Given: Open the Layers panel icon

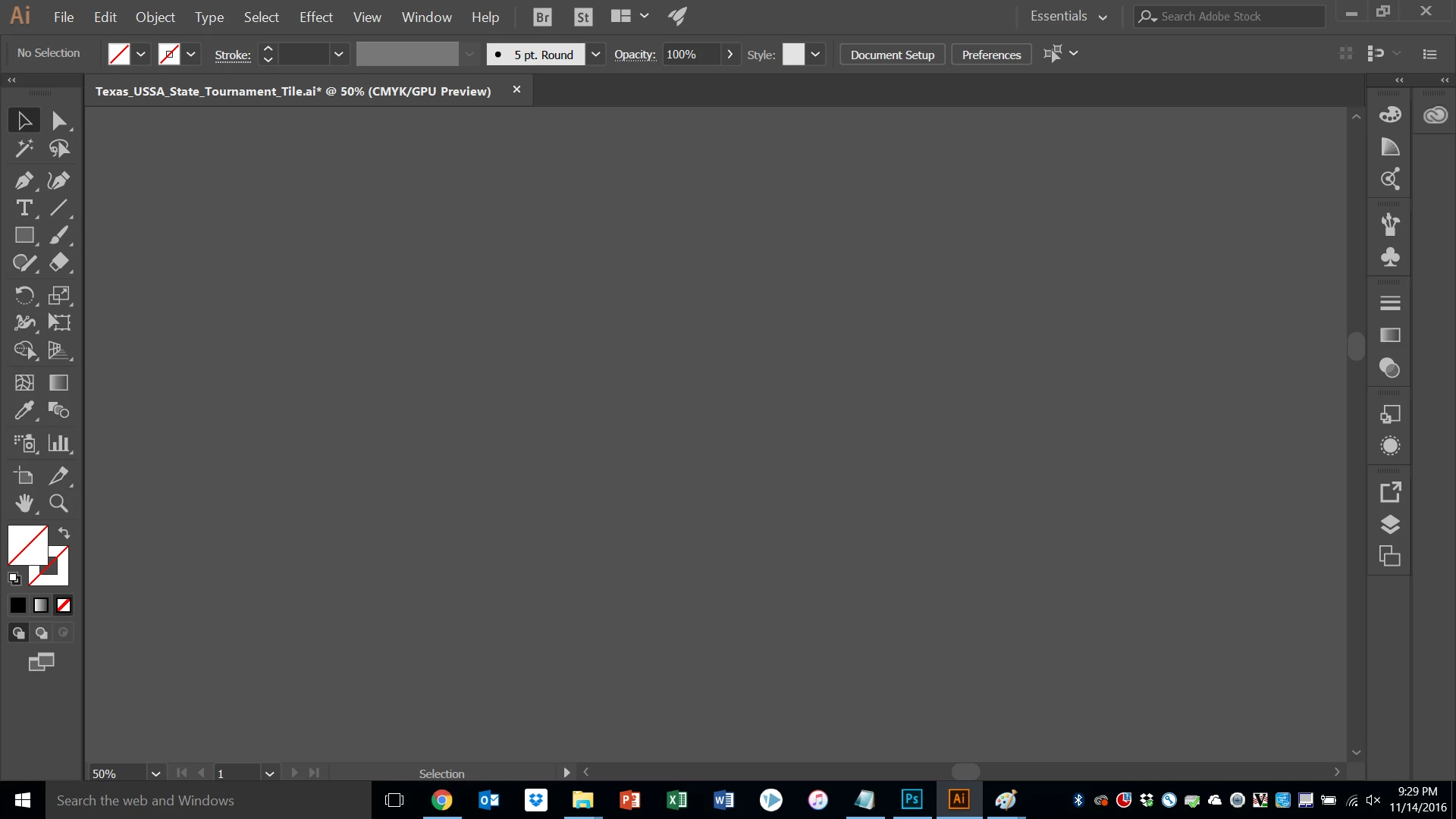Looking at the screenshot, I should (1389, 525).
